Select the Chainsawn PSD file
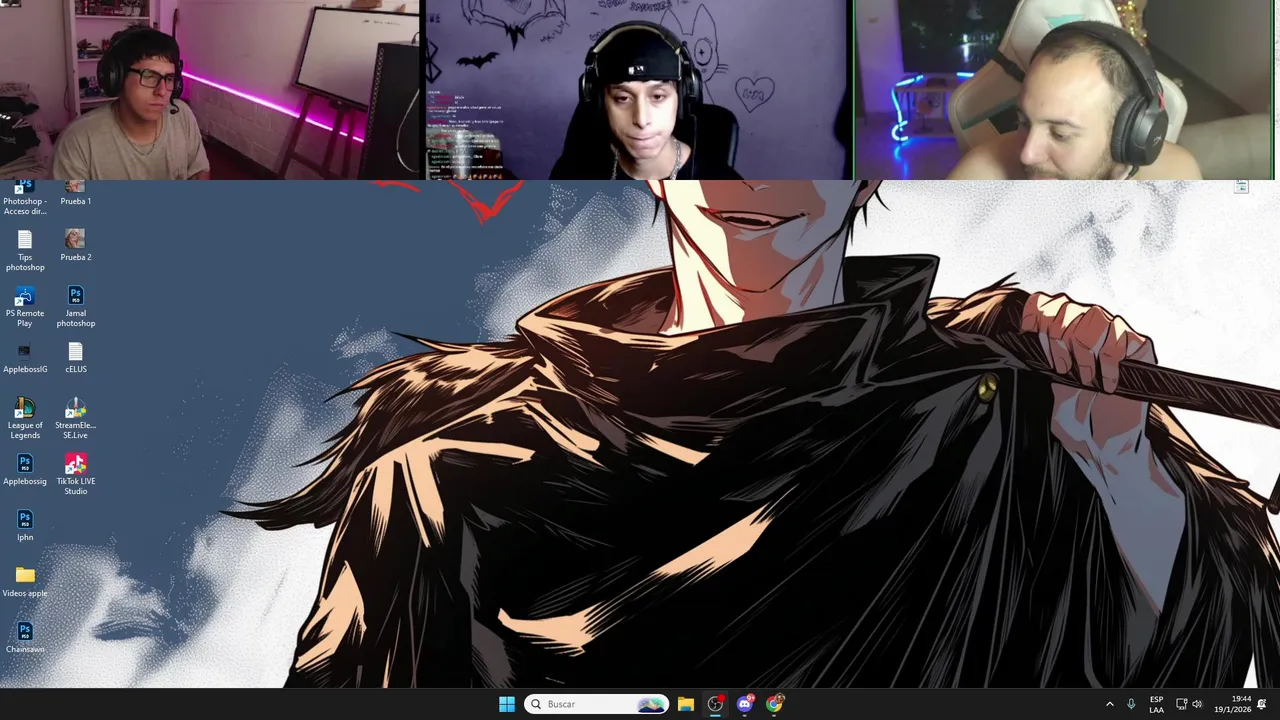Image resolution: width=1280 pixels, height=720 pixels. (x=25, y=638)
